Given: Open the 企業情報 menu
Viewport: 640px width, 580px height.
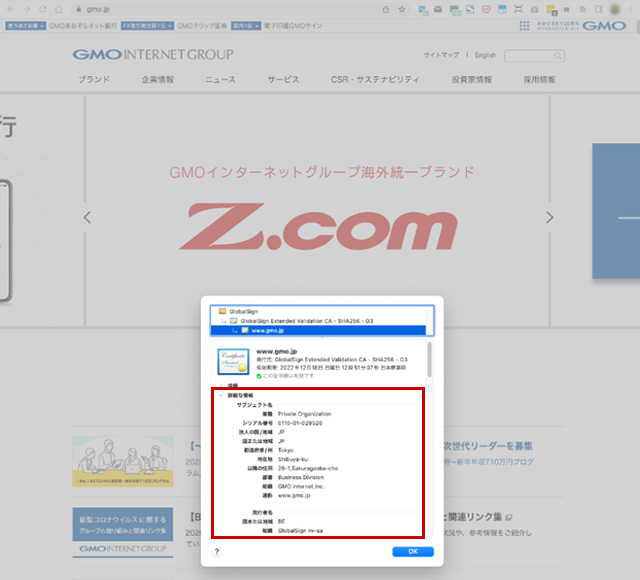Looking at the screenshot, I should 158,79.
